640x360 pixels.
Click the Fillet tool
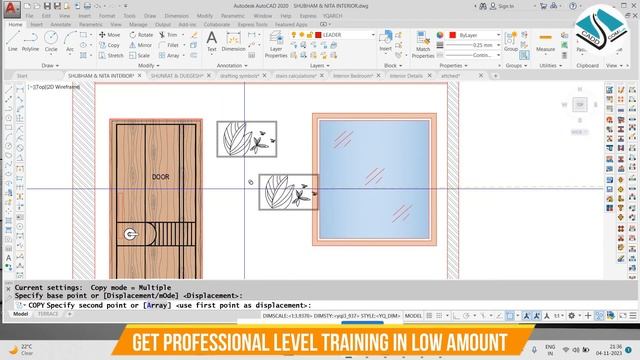(169, 45)
